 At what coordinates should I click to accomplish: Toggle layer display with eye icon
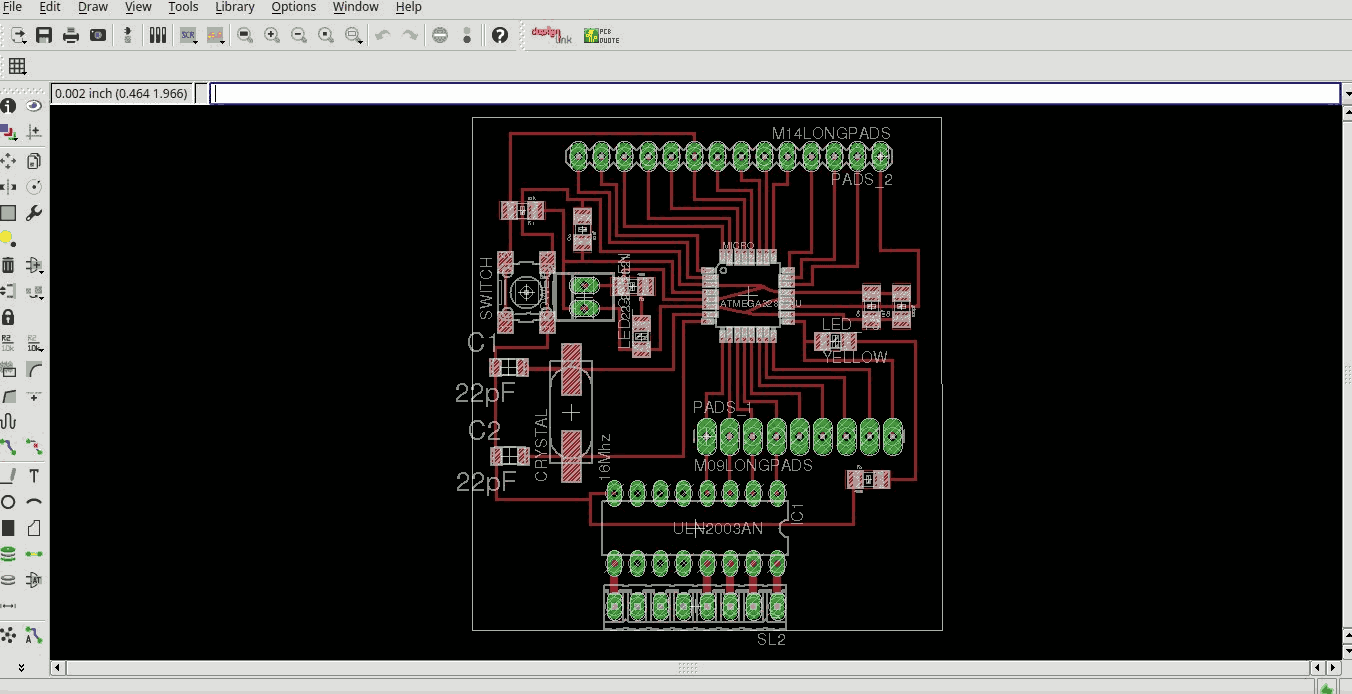tap(34, 105)
